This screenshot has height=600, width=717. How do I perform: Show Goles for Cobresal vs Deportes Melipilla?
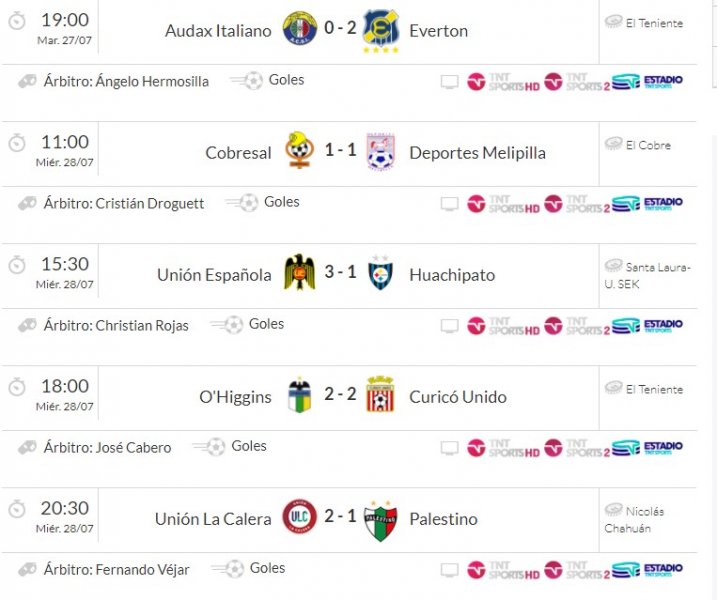pos(281,202)
